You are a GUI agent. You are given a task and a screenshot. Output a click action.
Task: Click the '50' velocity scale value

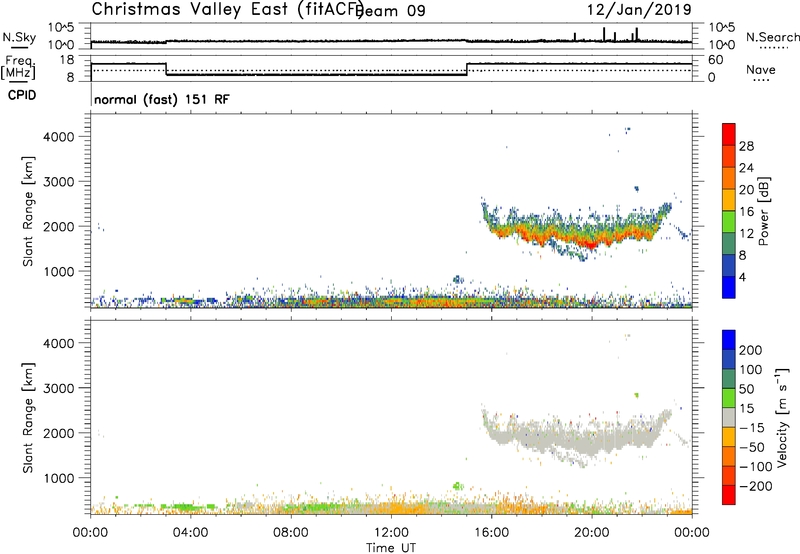point(746,389)
